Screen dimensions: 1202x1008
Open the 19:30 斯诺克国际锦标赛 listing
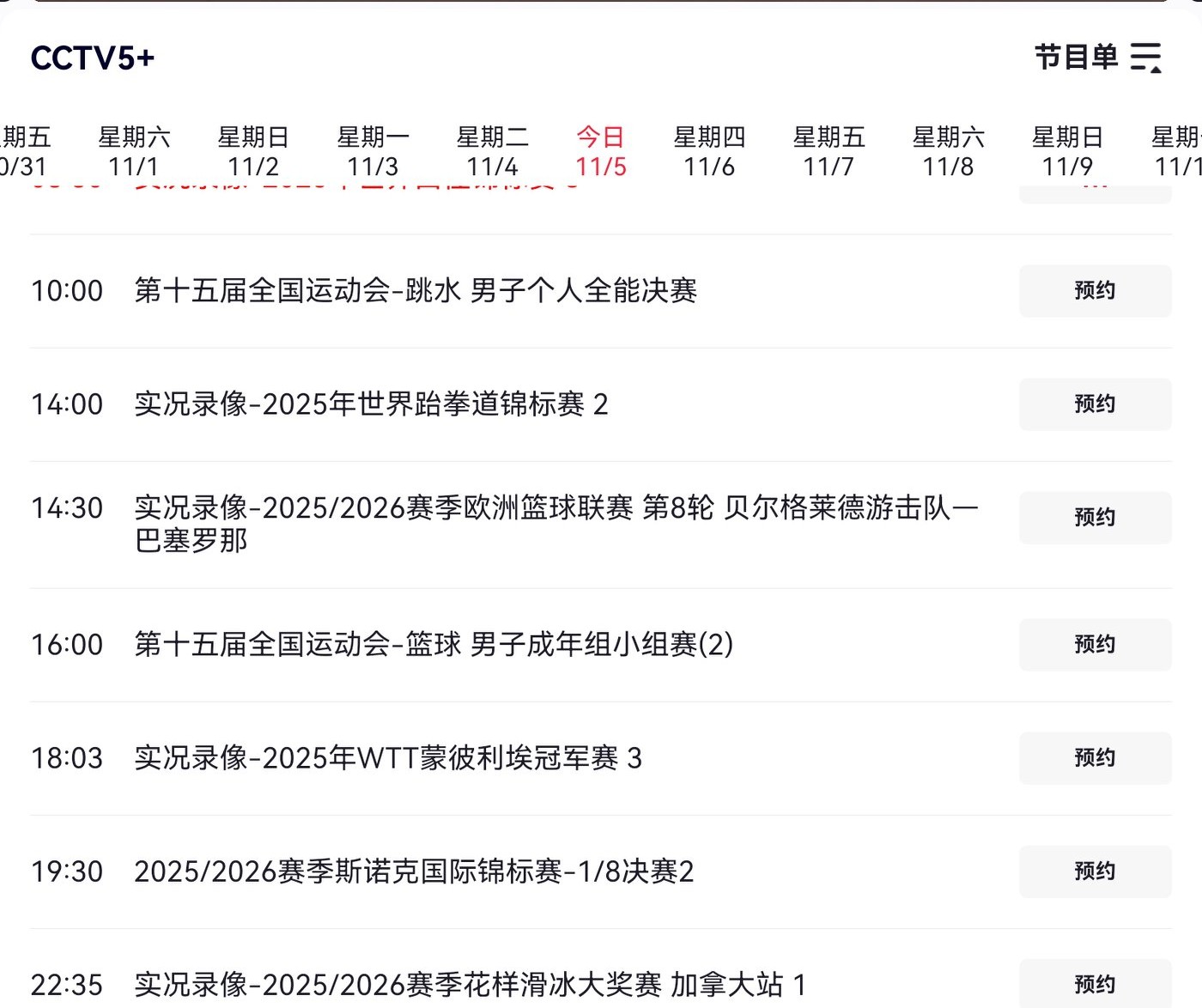(x=414, y=871)
